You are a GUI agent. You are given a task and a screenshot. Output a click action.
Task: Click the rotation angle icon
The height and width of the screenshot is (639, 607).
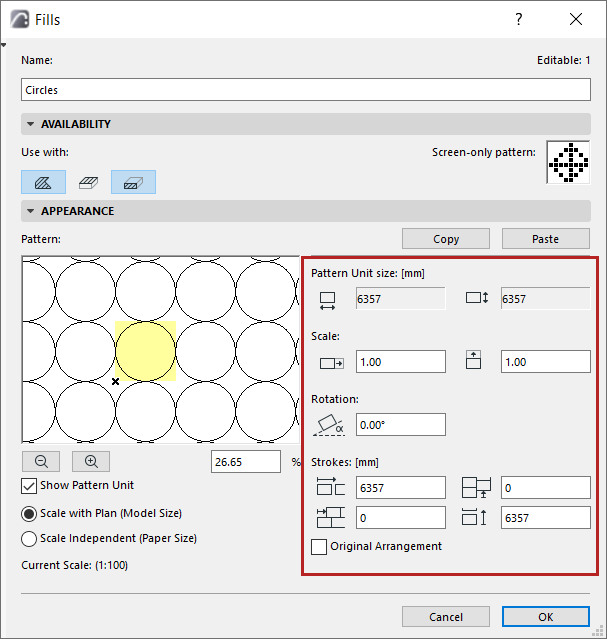[x=329, y=425]
